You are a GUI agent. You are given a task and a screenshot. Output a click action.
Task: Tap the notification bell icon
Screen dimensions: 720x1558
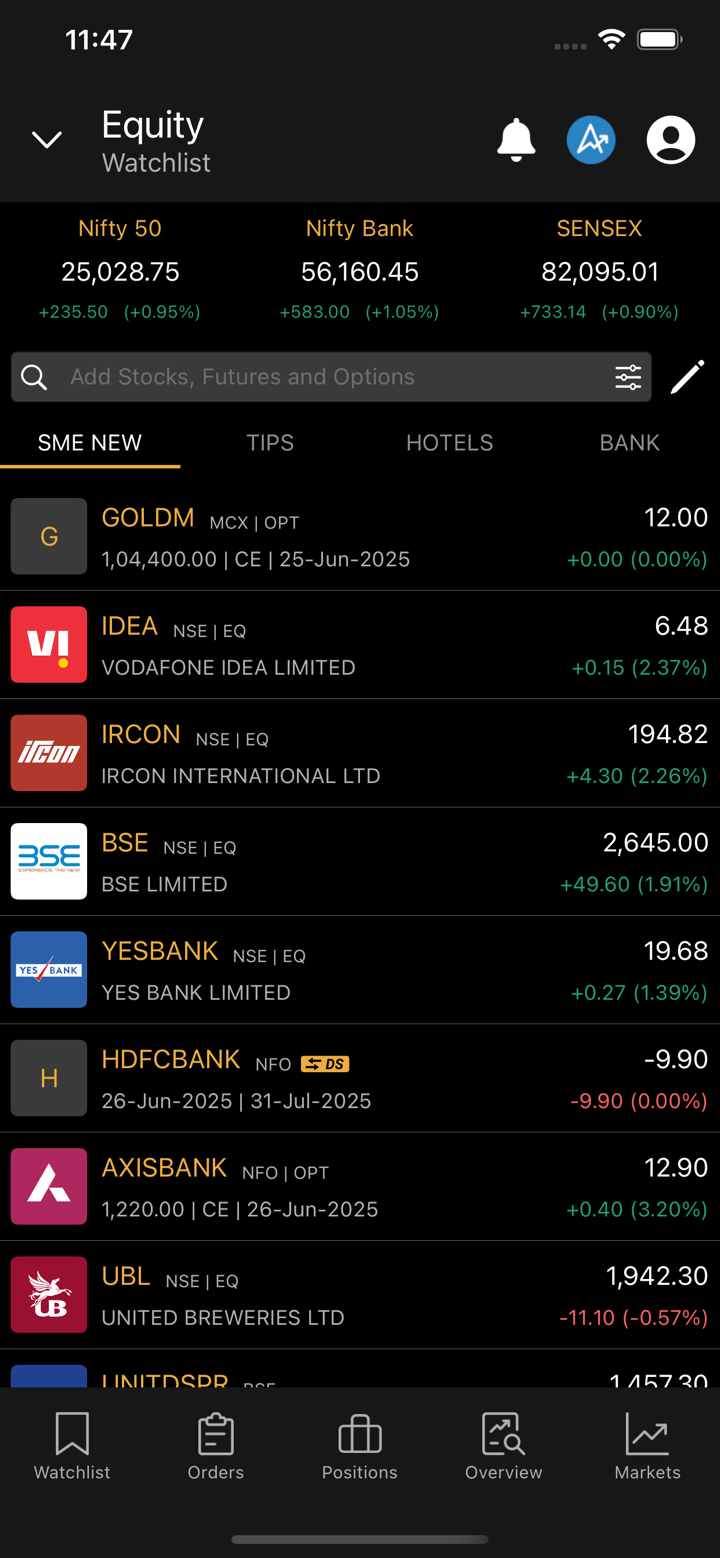click(516, 140)
